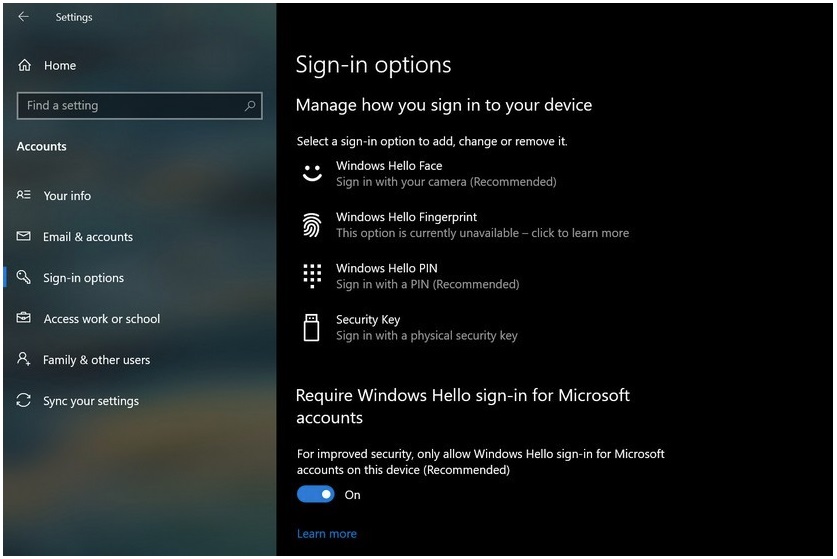Click the Accounts section heading

[x=42, y=146]
